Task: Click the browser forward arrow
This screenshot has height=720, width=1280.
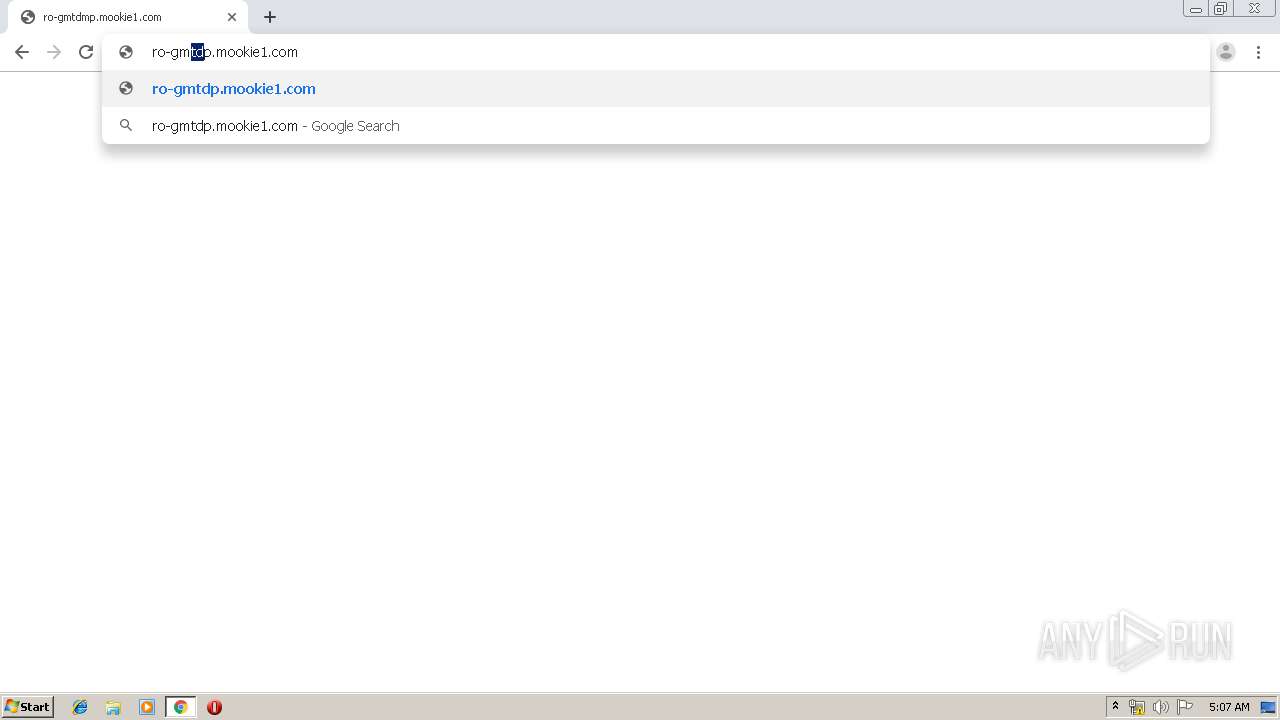Action: 54,52
